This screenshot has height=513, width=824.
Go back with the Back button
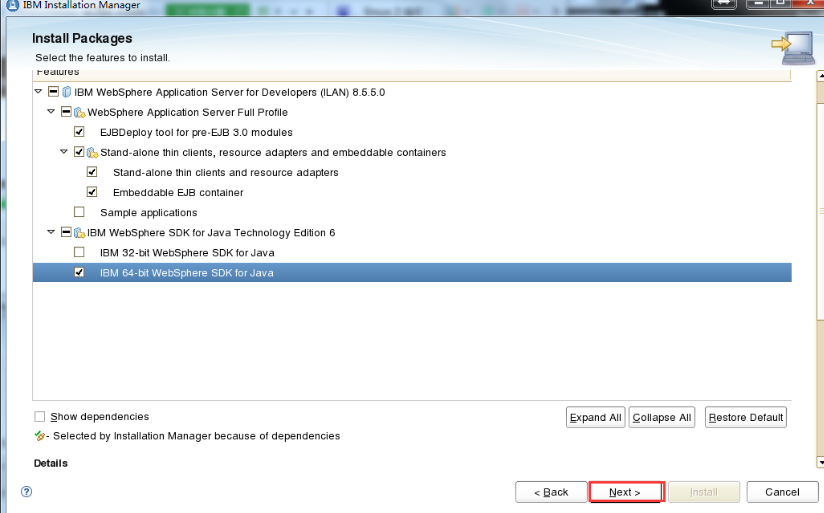tap(551, 492)
